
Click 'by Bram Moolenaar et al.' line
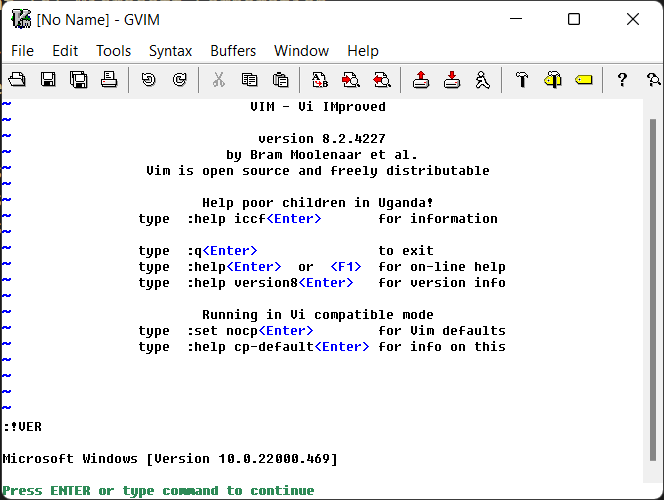322,155
